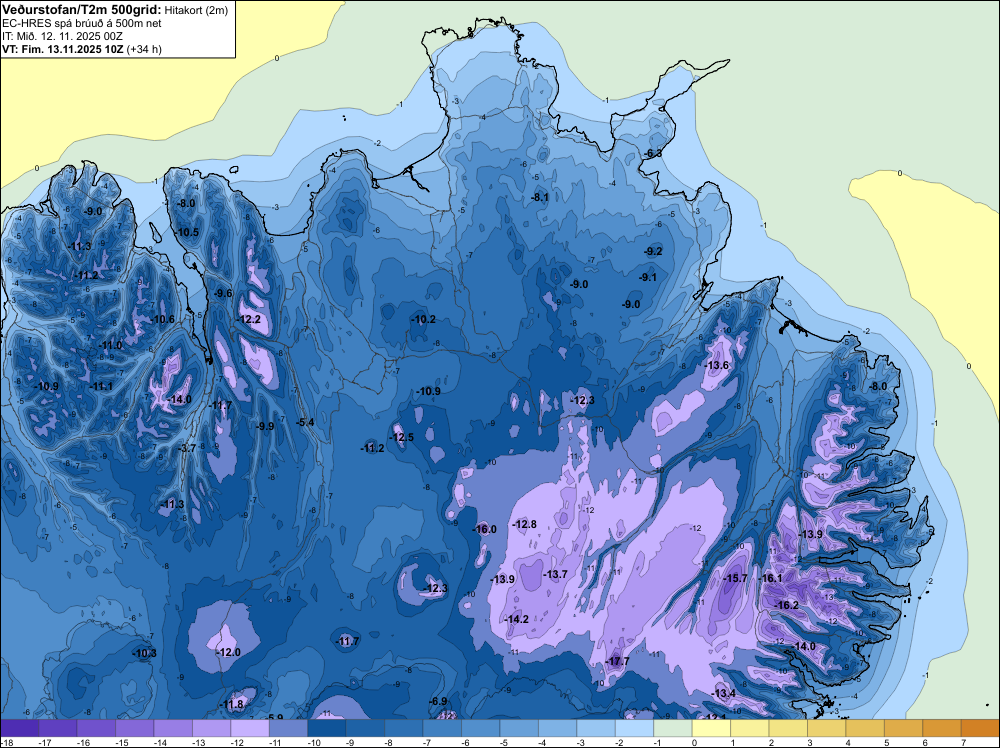Click the 'VT: Fim. 13.11.2025 10Z' line
The width and height of the screenshot is (1000, 748).
pos(62,49)
